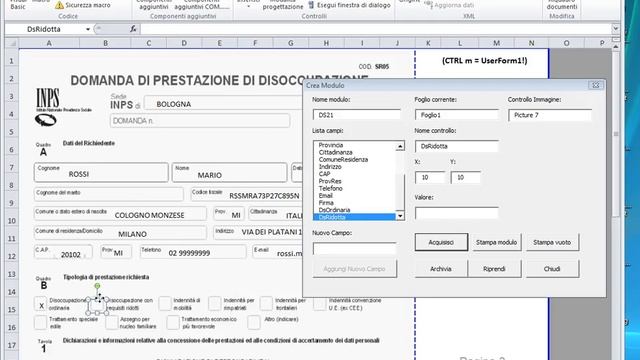Expand the formula bar
The width and height of the screenshot is (640, 360).
615,29
